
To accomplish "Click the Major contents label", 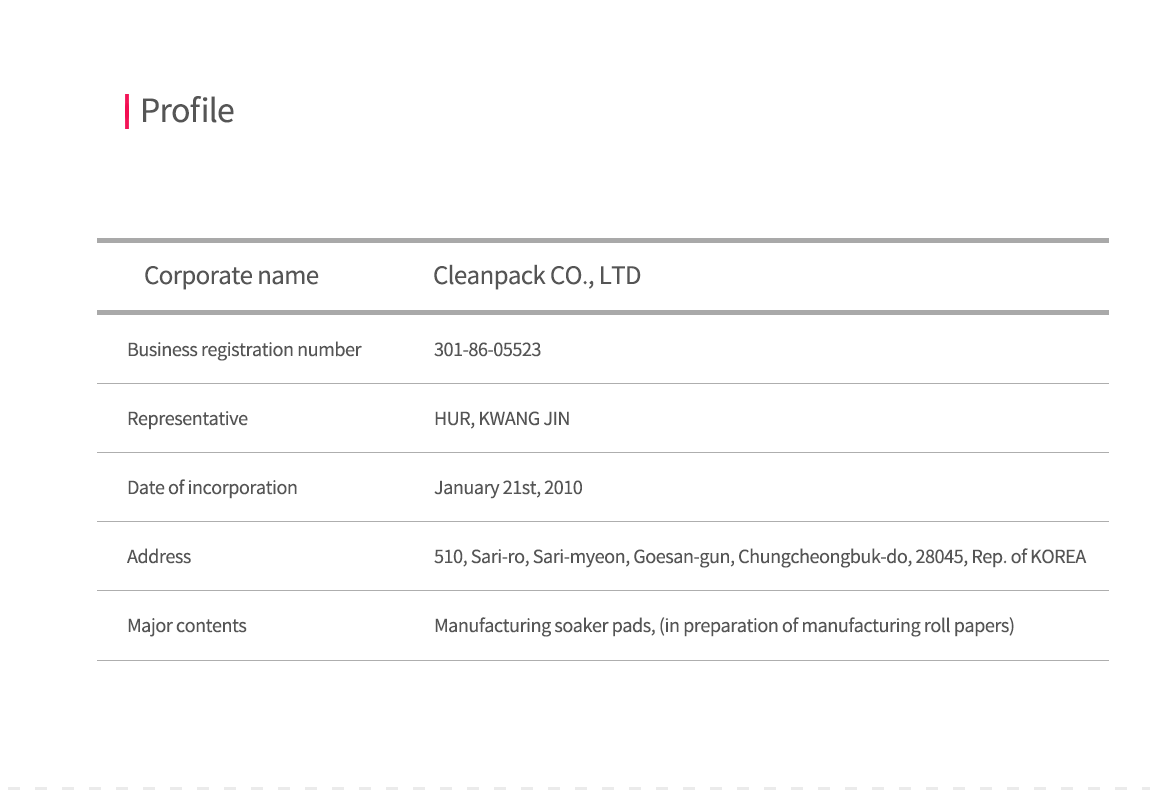I will (x=186, y=626).
